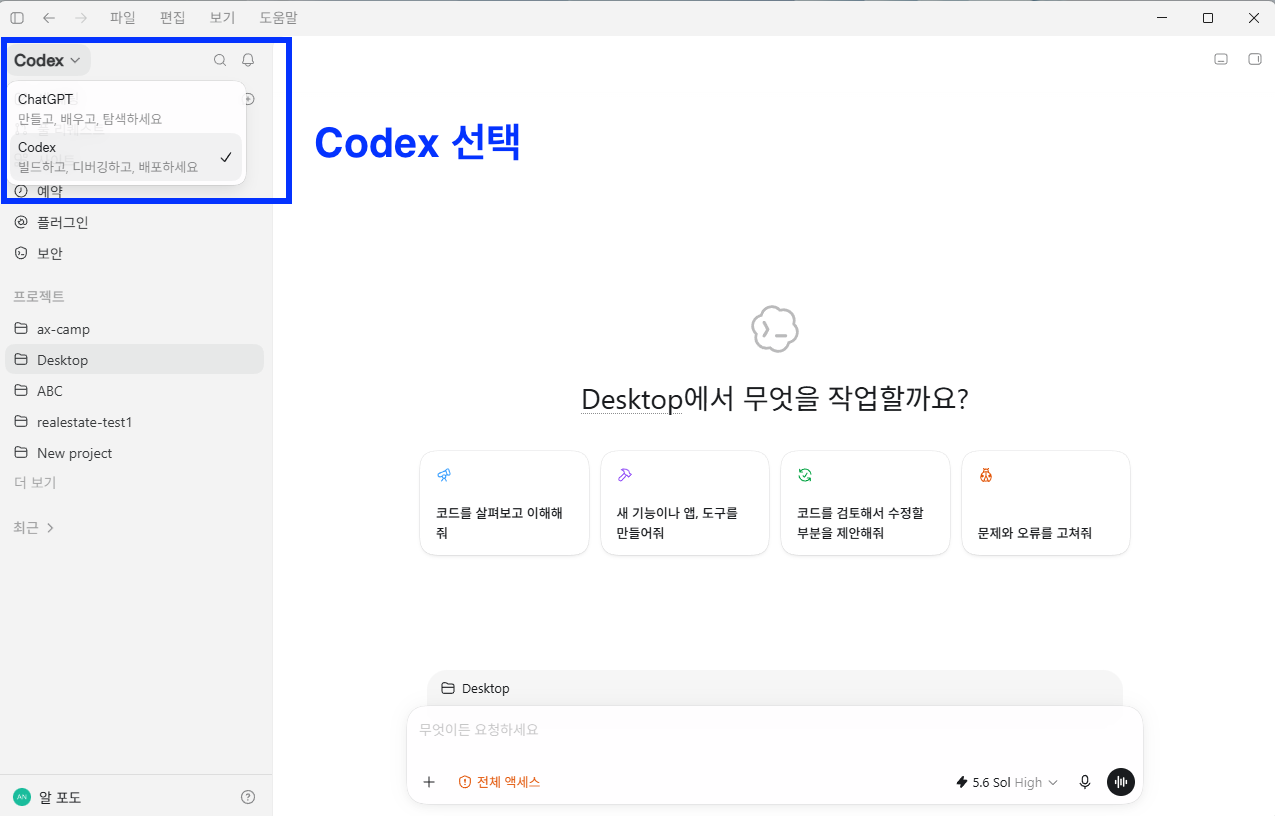The height and width of the screenshot is (816, 1275).
Task: Click the orange bug icon on card
Action: (985, 475)
